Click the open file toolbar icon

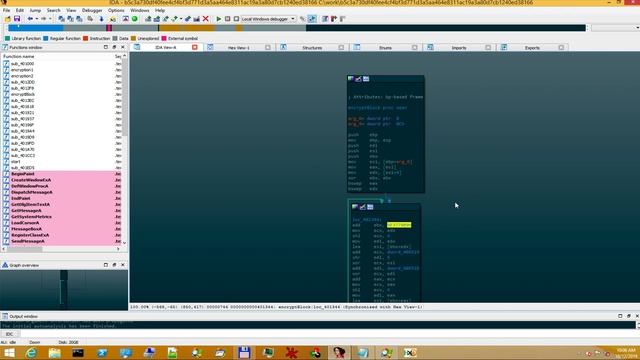tap(7, 19)
